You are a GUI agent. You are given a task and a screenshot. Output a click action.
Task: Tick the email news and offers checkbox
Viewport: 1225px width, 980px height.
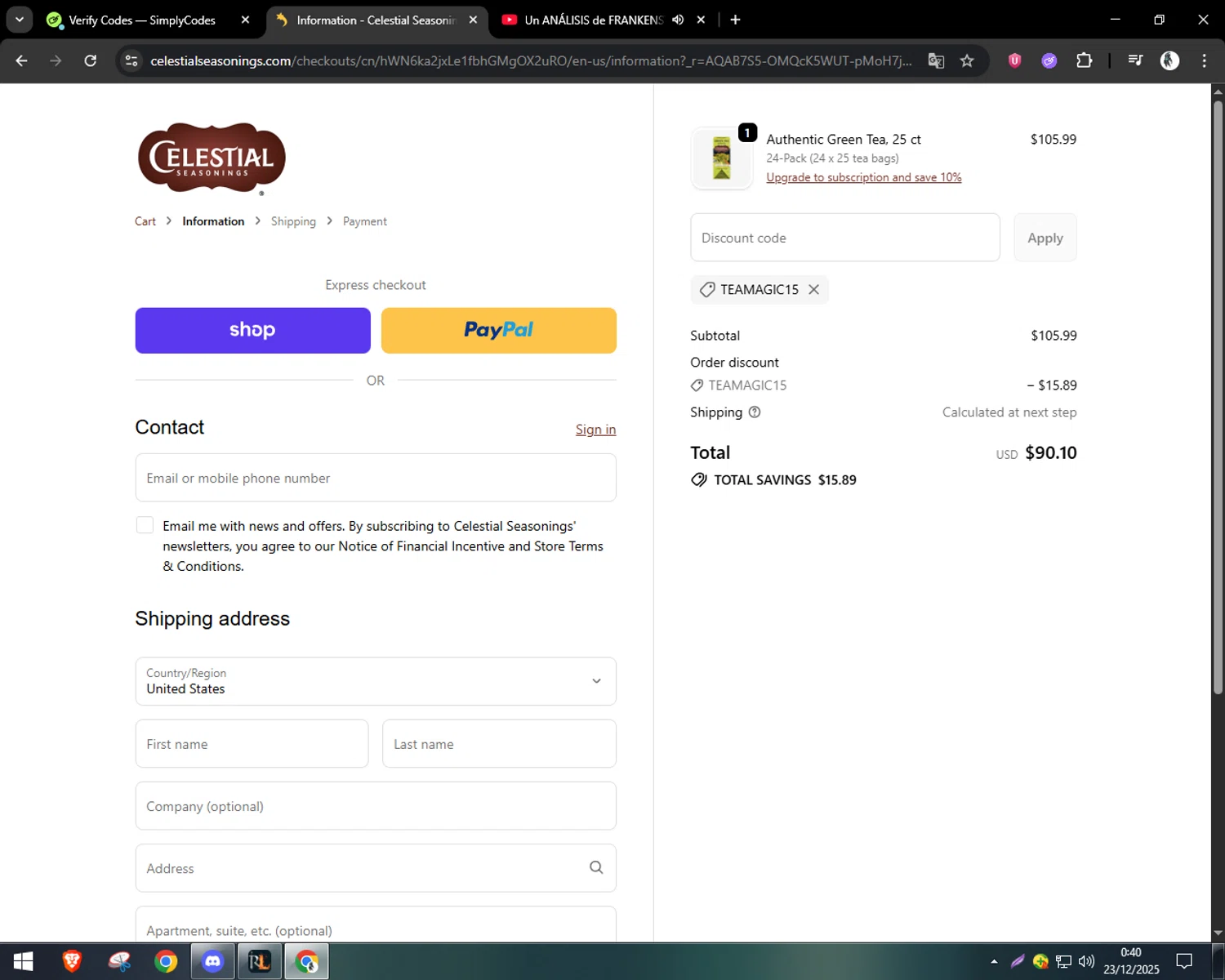145,525
